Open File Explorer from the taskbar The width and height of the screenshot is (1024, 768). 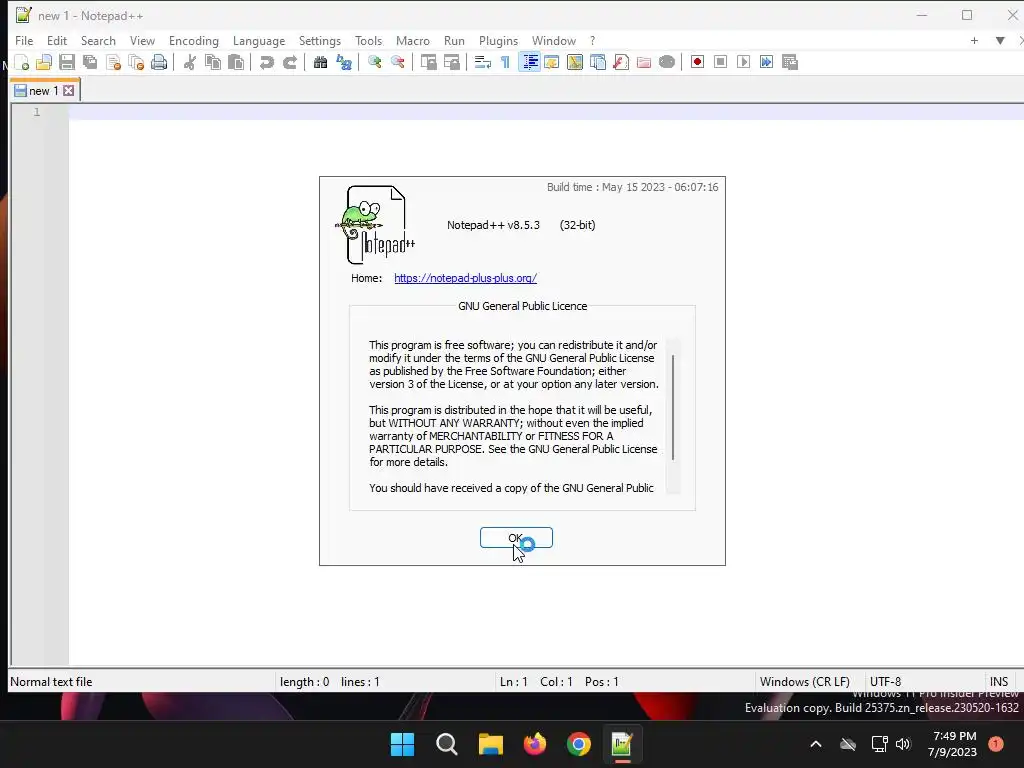coord(490,744)
